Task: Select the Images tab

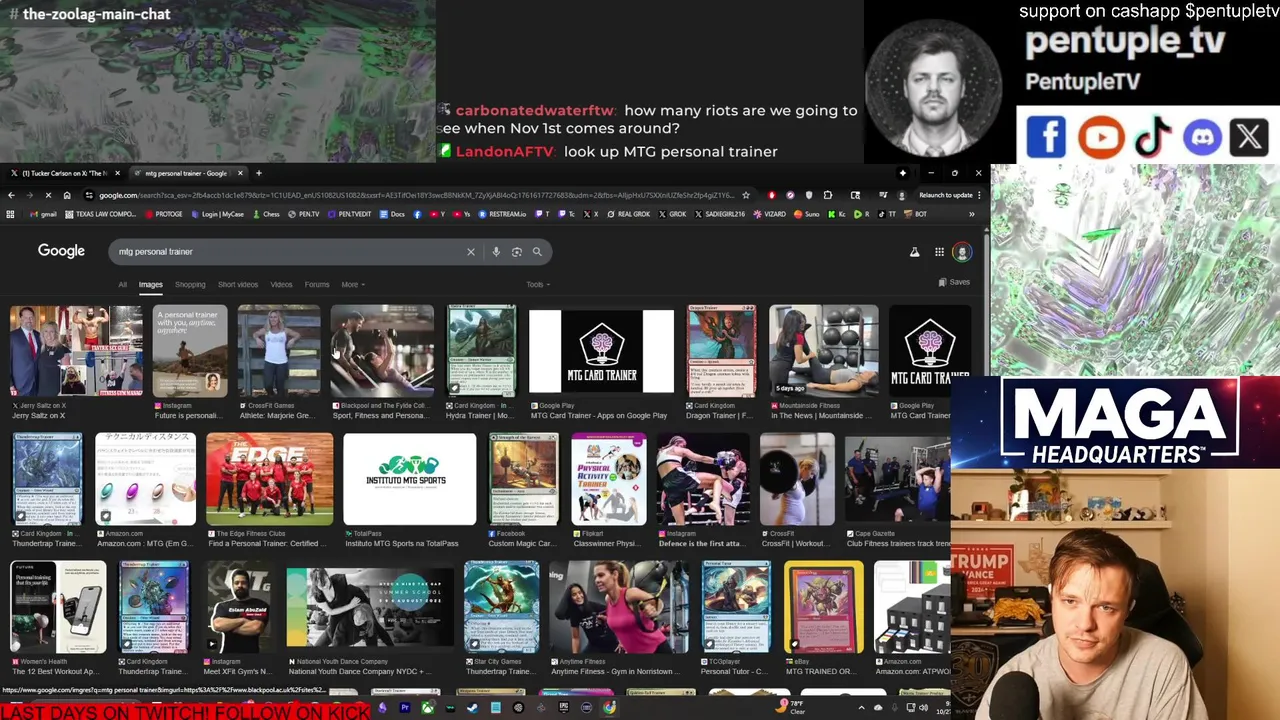Action: [150, 285]
